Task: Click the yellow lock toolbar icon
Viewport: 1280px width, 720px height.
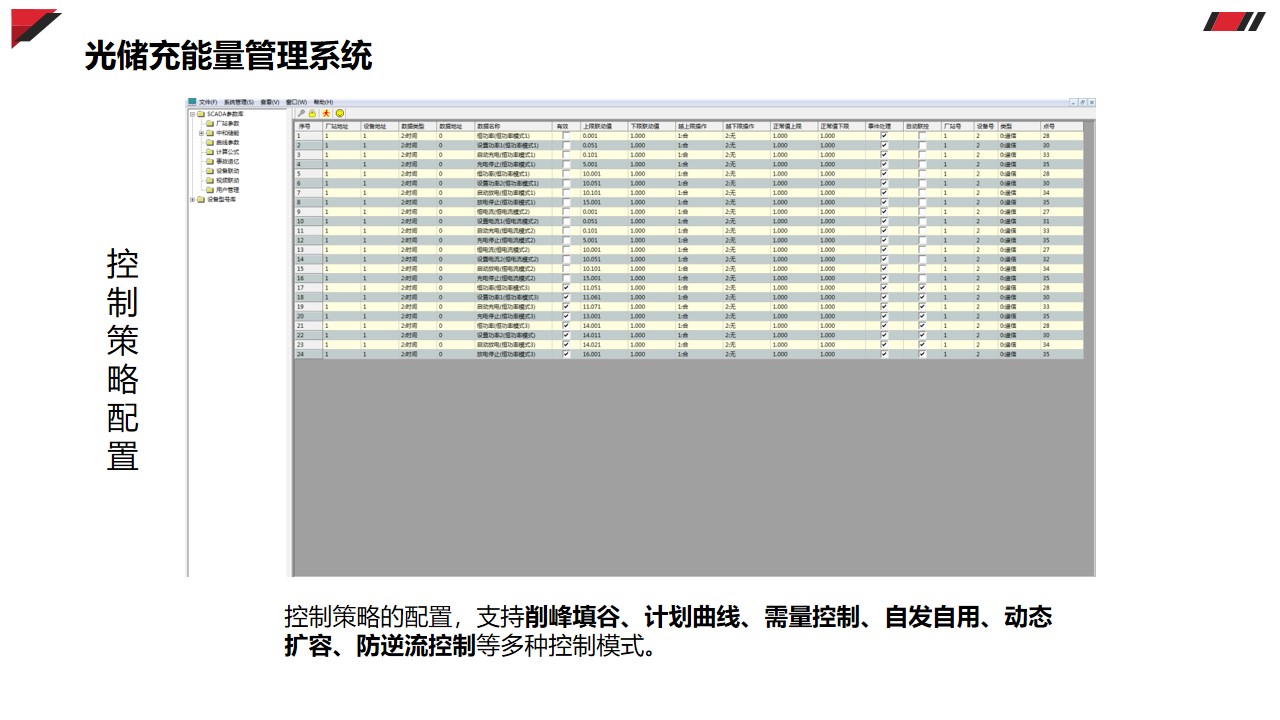Action: click(312, 113)
